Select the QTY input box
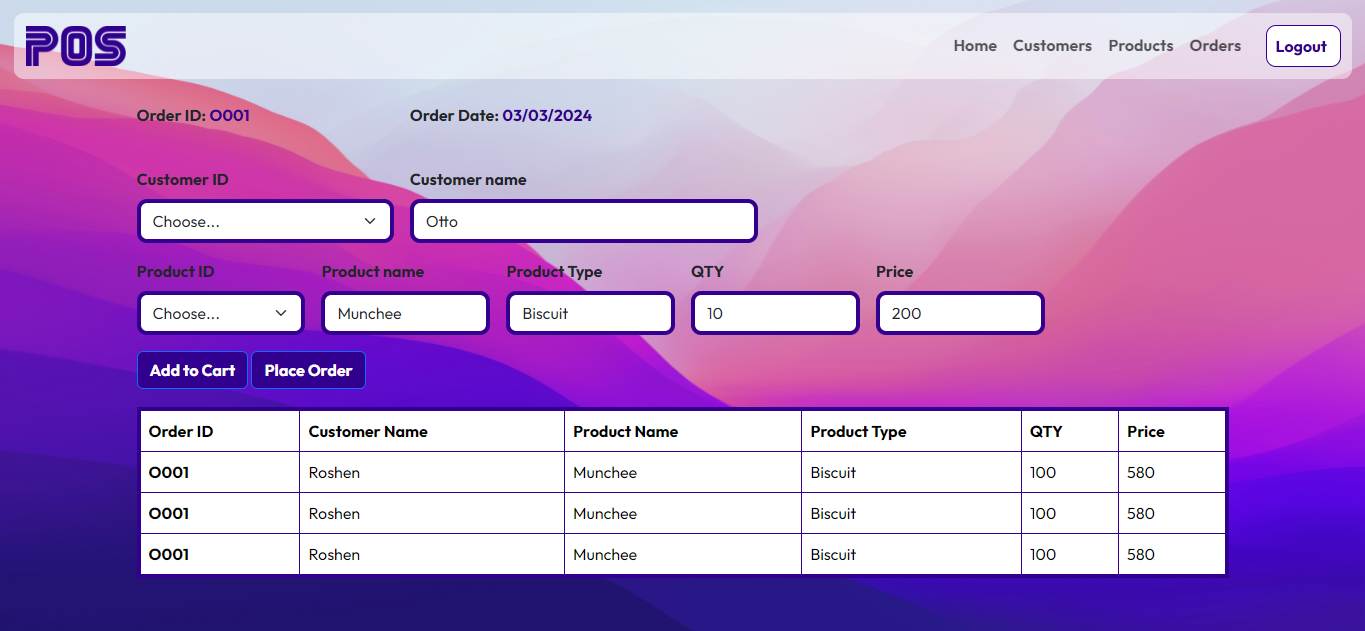 click(775, 313)
